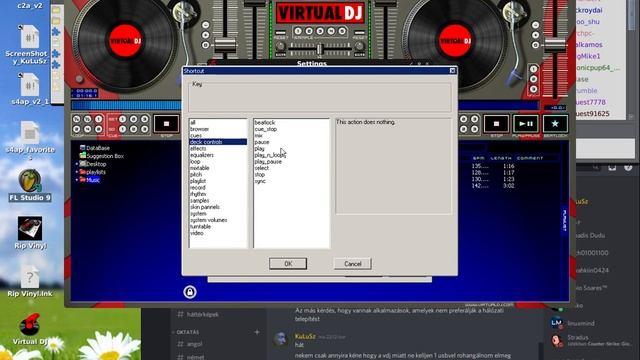Image resolution: width=640 pixels, height=360 pixels.
Task: Close the Shortcut dialog window
Action: [452, 71]
